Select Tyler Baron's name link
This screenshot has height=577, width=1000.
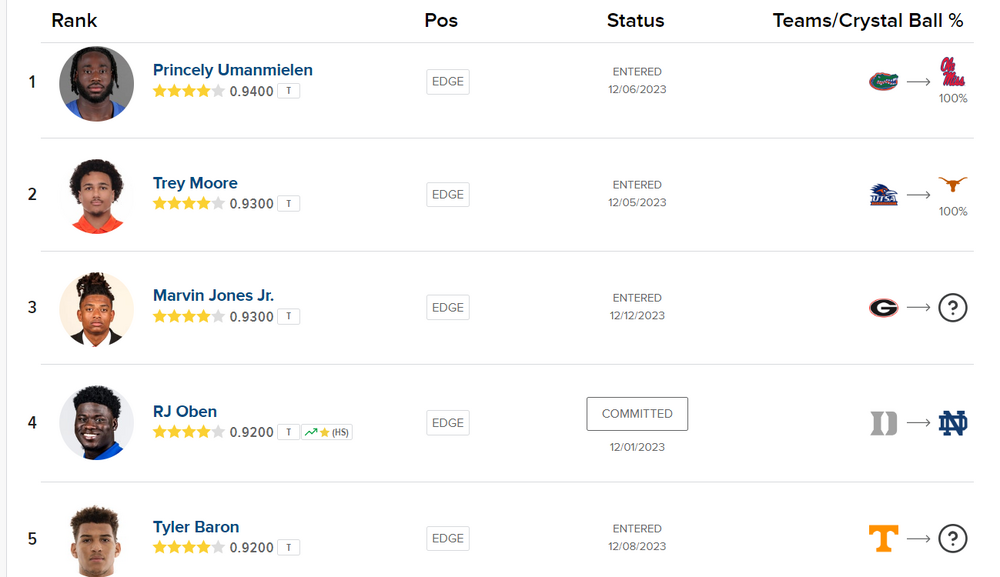tap(196, 527)
